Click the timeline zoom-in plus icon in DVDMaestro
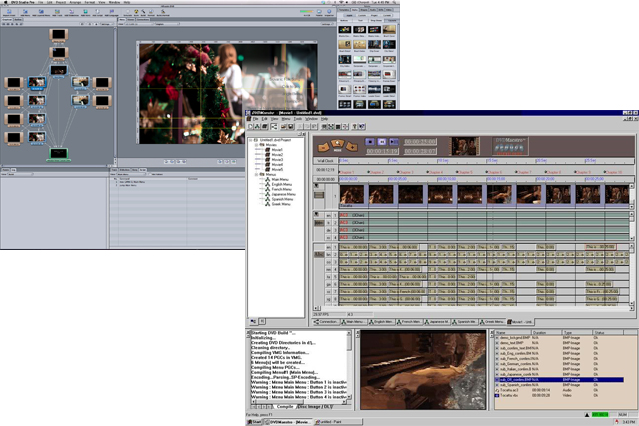The height and width of the screenshot is (426, 639). 351,147
